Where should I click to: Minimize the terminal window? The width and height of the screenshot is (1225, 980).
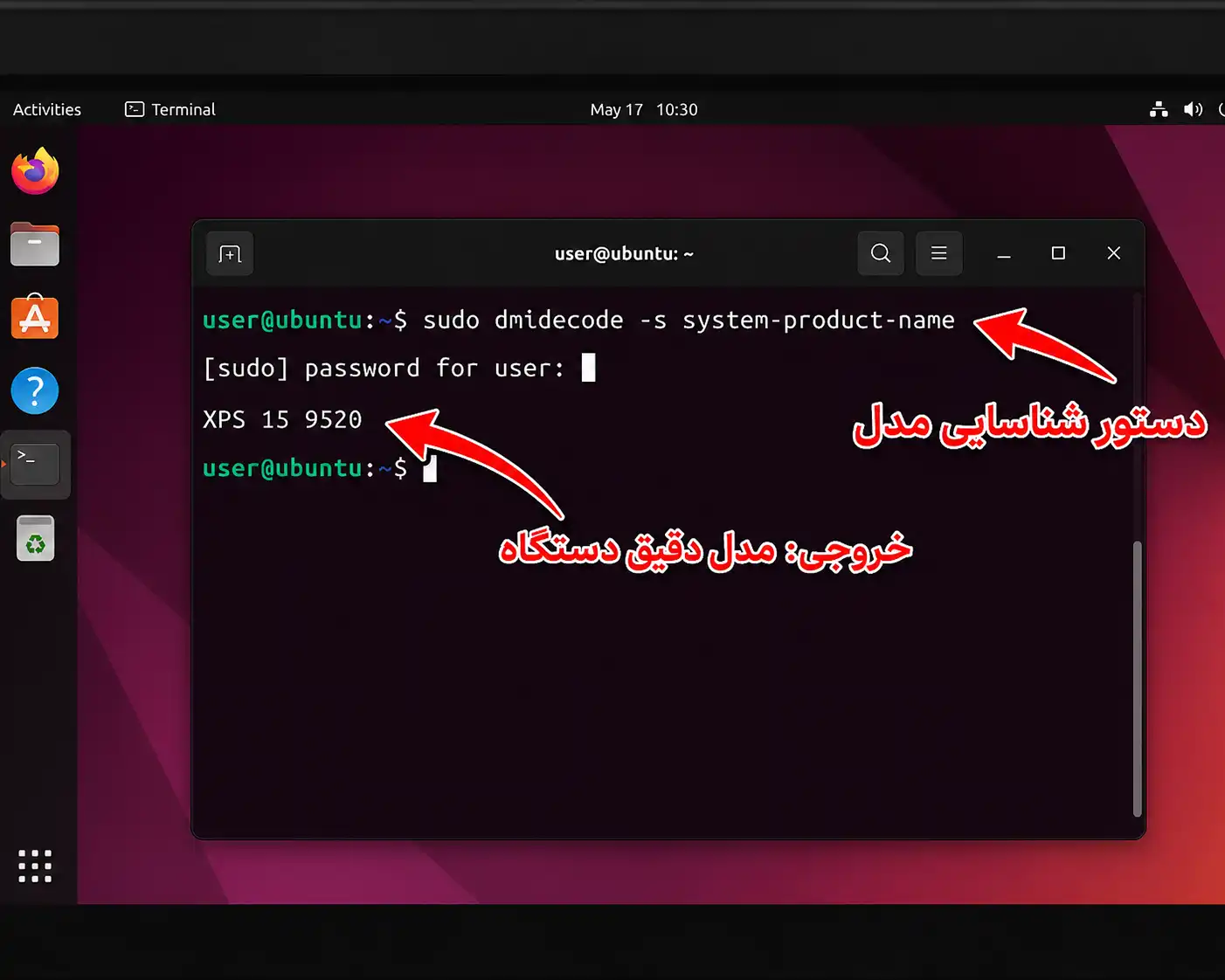coord(1004,253)
